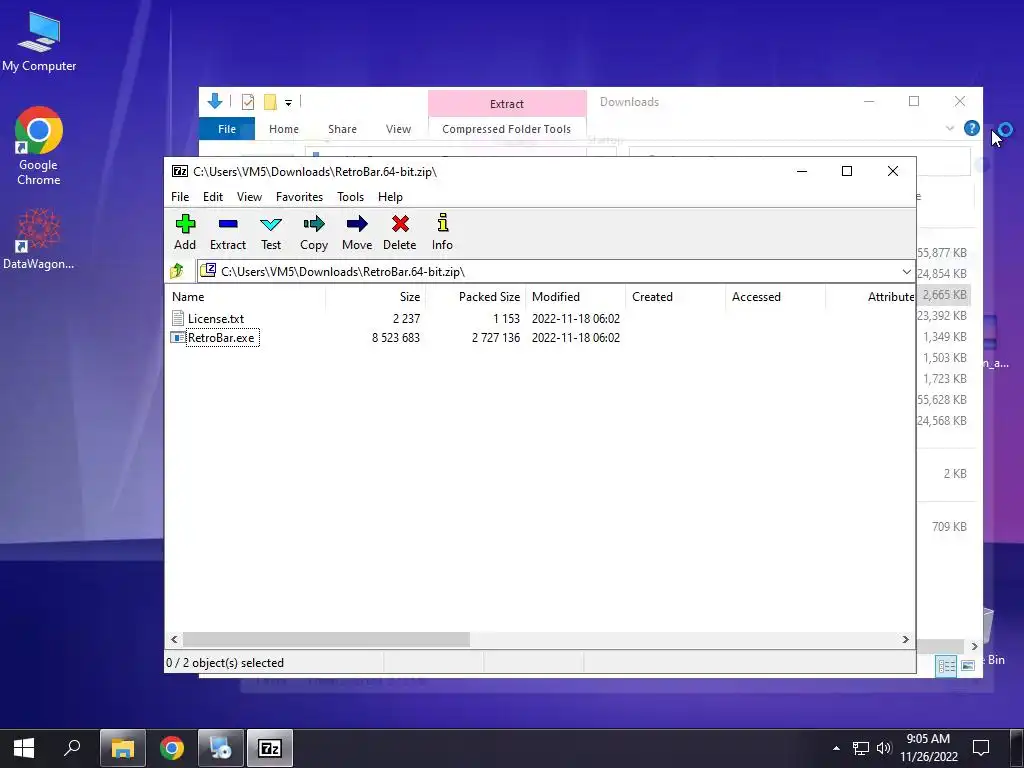Click the 709 KB entry in Explorer
The height and width of the screenshot is (768, 1024).
pos(949,526)
